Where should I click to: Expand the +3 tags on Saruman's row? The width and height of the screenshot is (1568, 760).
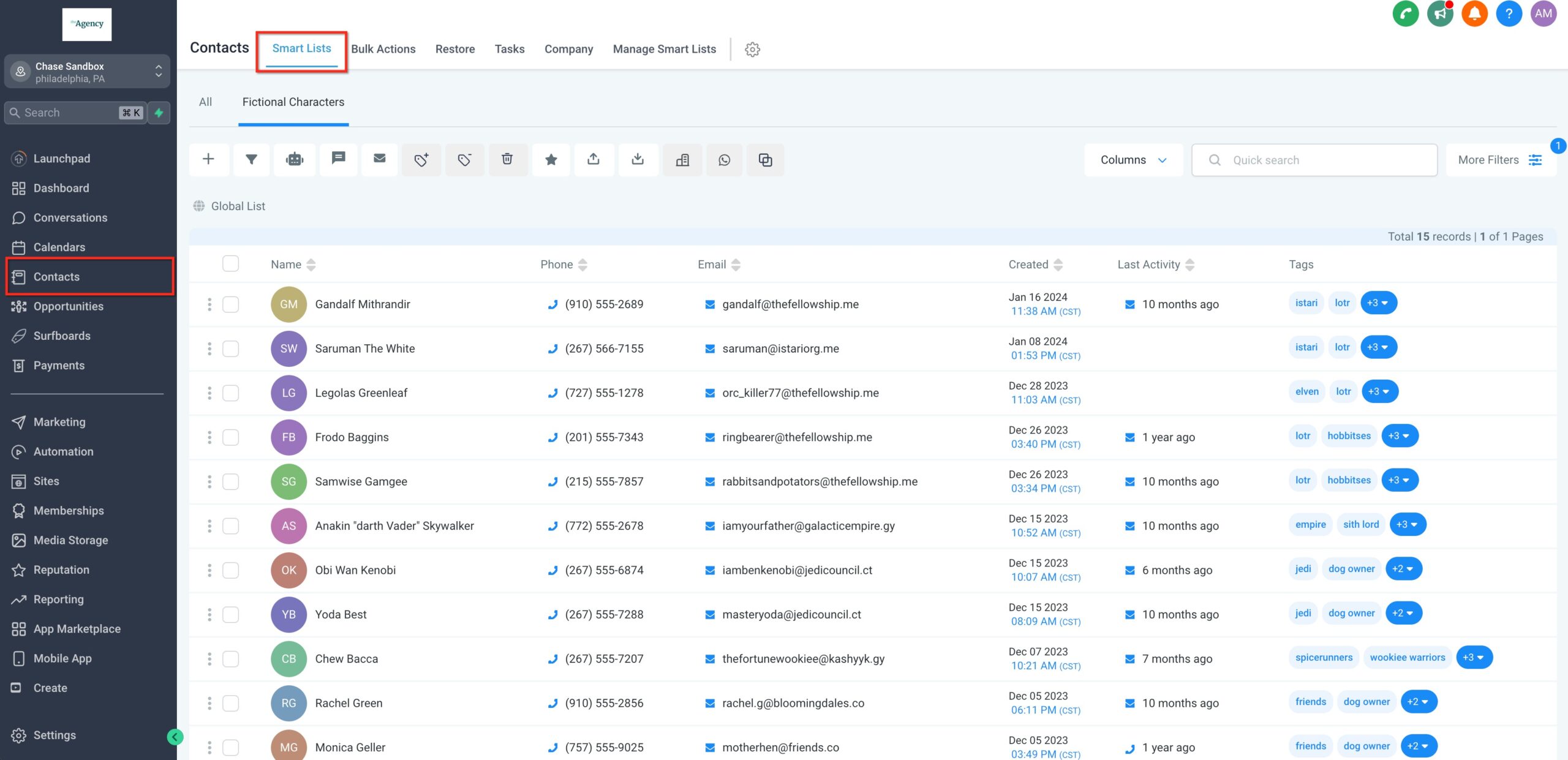(x=1378, y=347)
